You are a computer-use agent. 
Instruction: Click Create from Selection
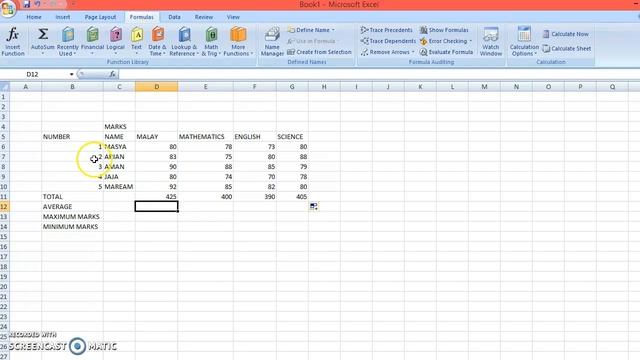tap(319, 52)
